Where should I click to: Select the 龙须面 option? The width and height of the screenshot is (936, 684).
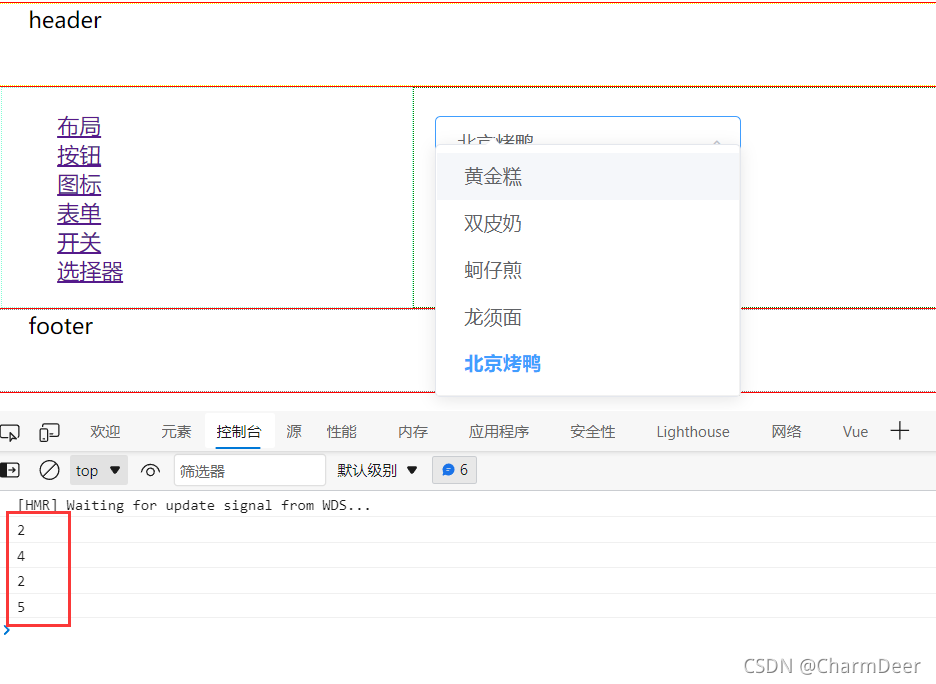587,317
